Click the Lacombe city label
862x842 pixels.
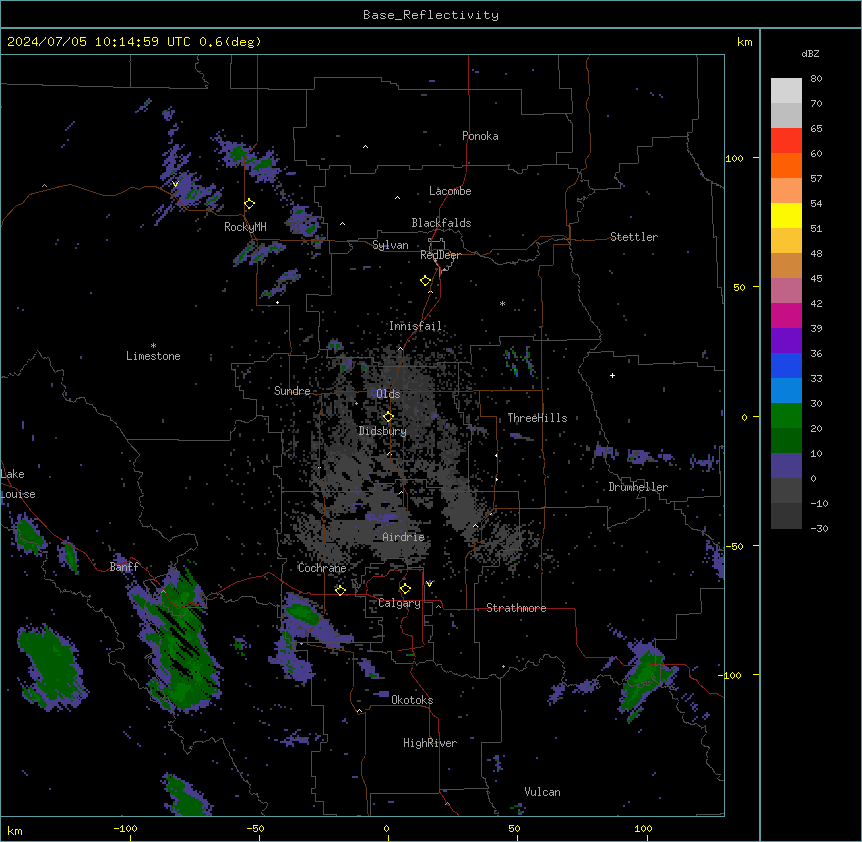coord(450,191)
